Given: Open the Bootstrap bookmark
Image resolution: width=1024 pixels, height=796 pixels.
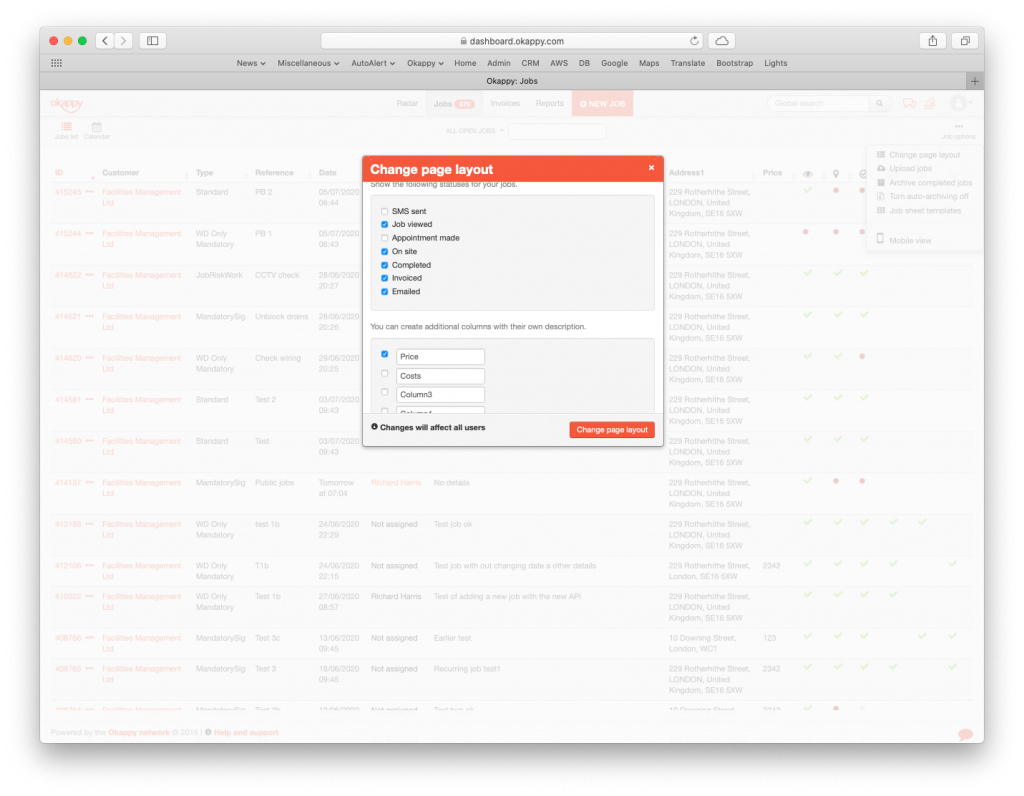Looking at the screenshot, I should (x=735, y=63).
